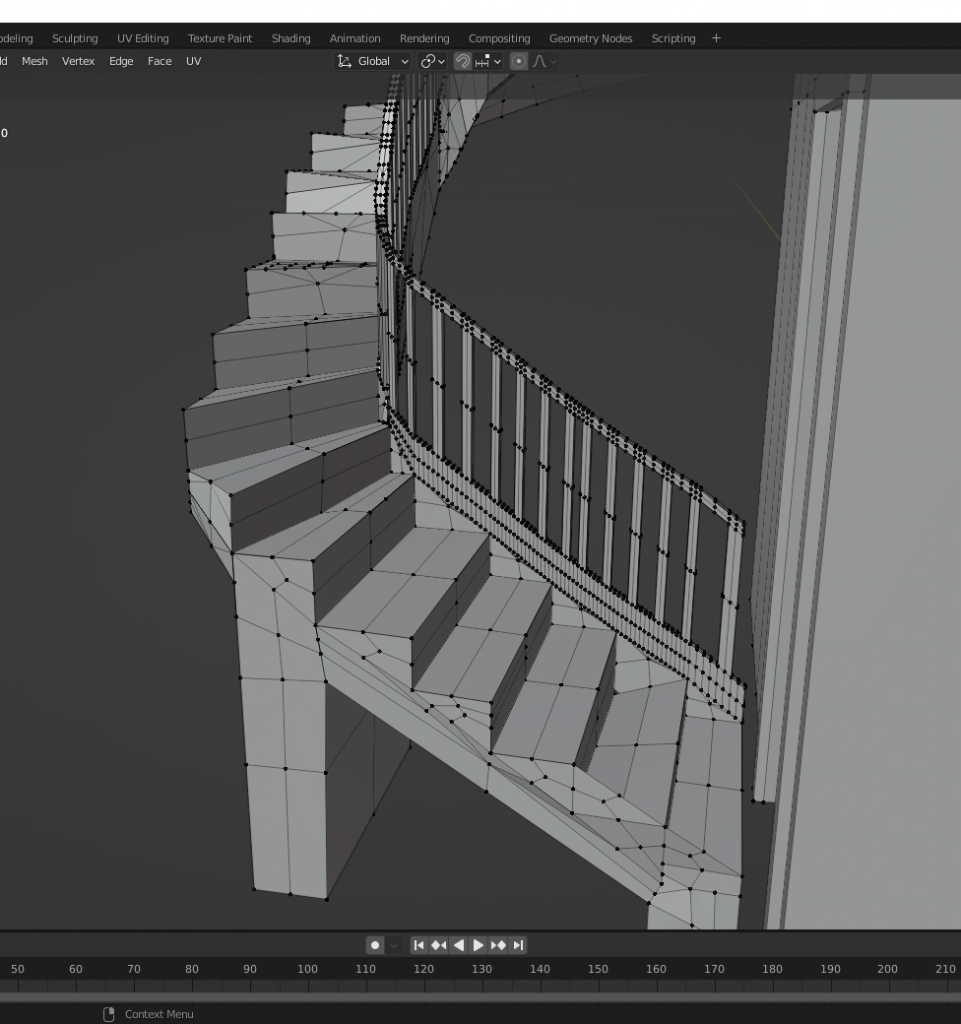Viewport: 961px width, 1024px height.
Task: Jump to next keyframe
Action: [498, 945]
